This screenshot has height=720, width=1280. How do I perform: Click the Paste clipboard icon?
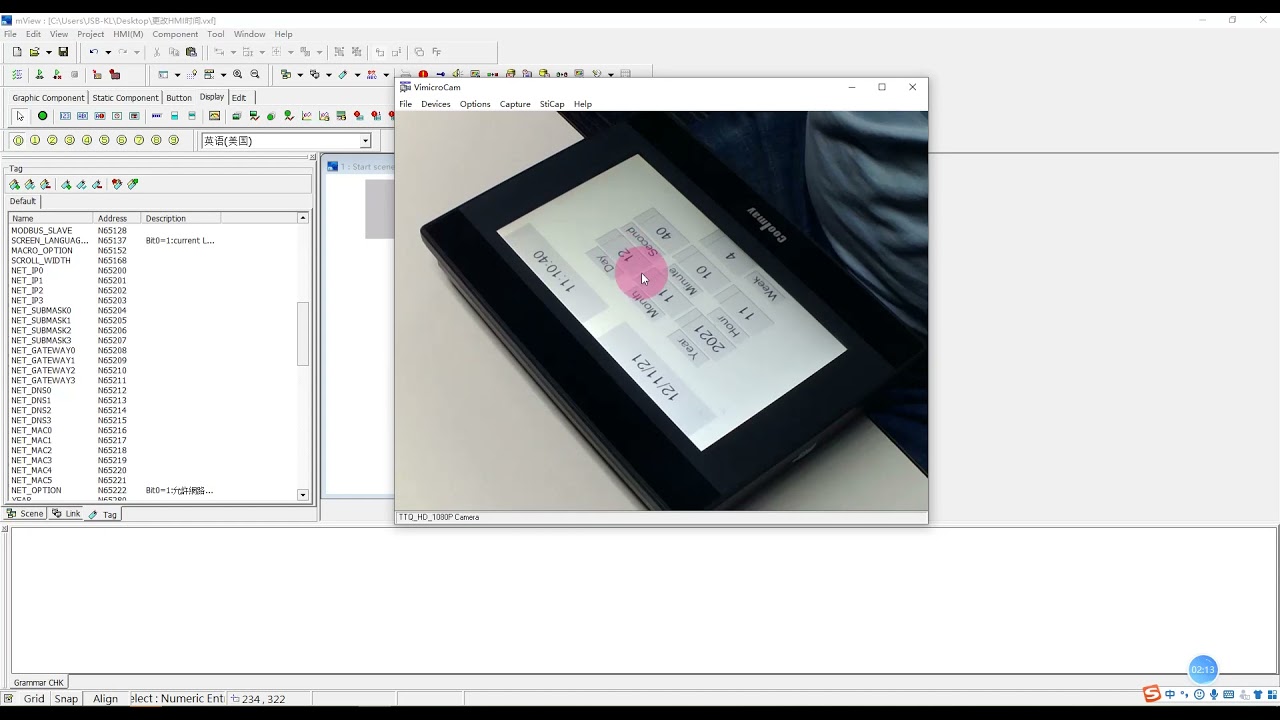tap(191, 52)
